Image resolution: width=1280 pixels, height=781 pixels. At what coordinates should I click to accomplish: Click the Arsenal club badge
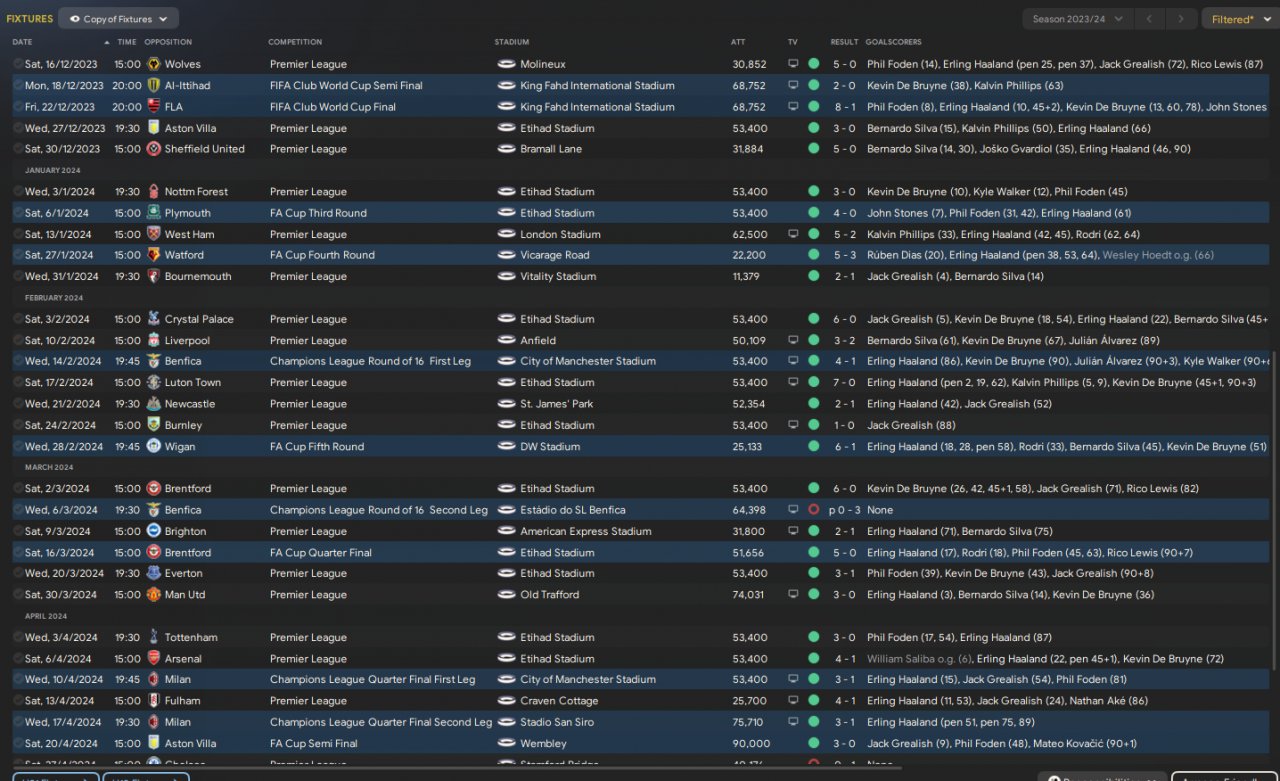(x=154, y=659)
